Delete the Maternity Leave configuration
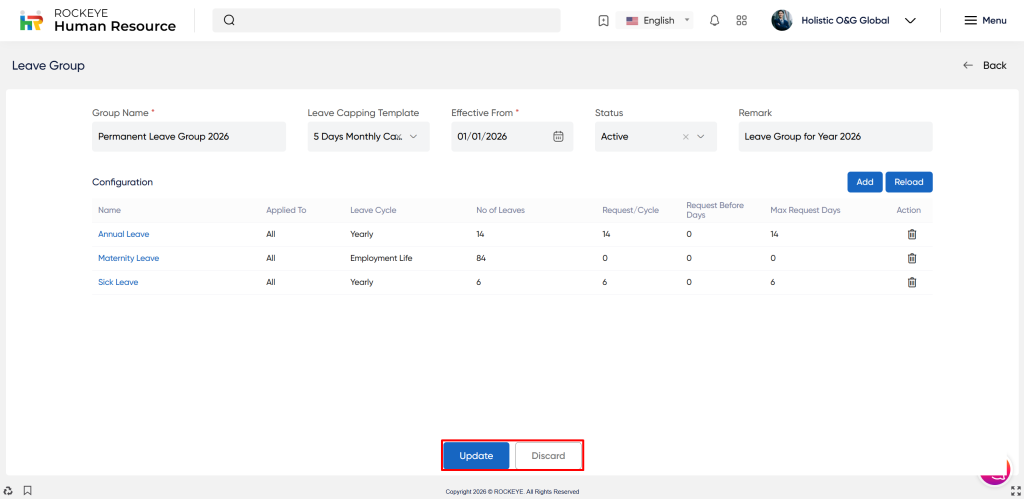The width and height of the screenshot is (1024, 499). pos(911,258)
